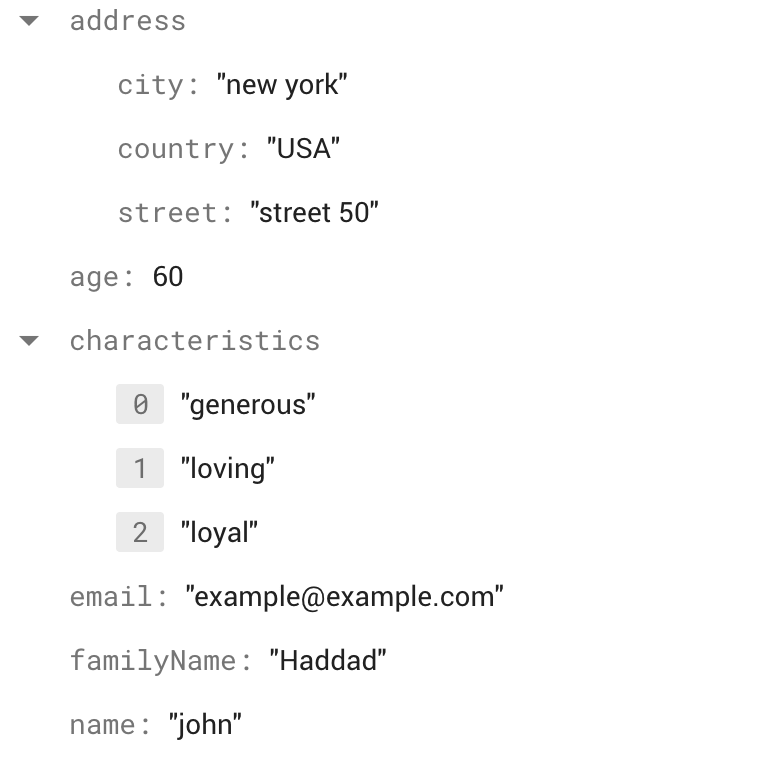This screenshot has height=764, width=778.
Task: Select the "street 50" value
Action: click(x=314, y=213)
